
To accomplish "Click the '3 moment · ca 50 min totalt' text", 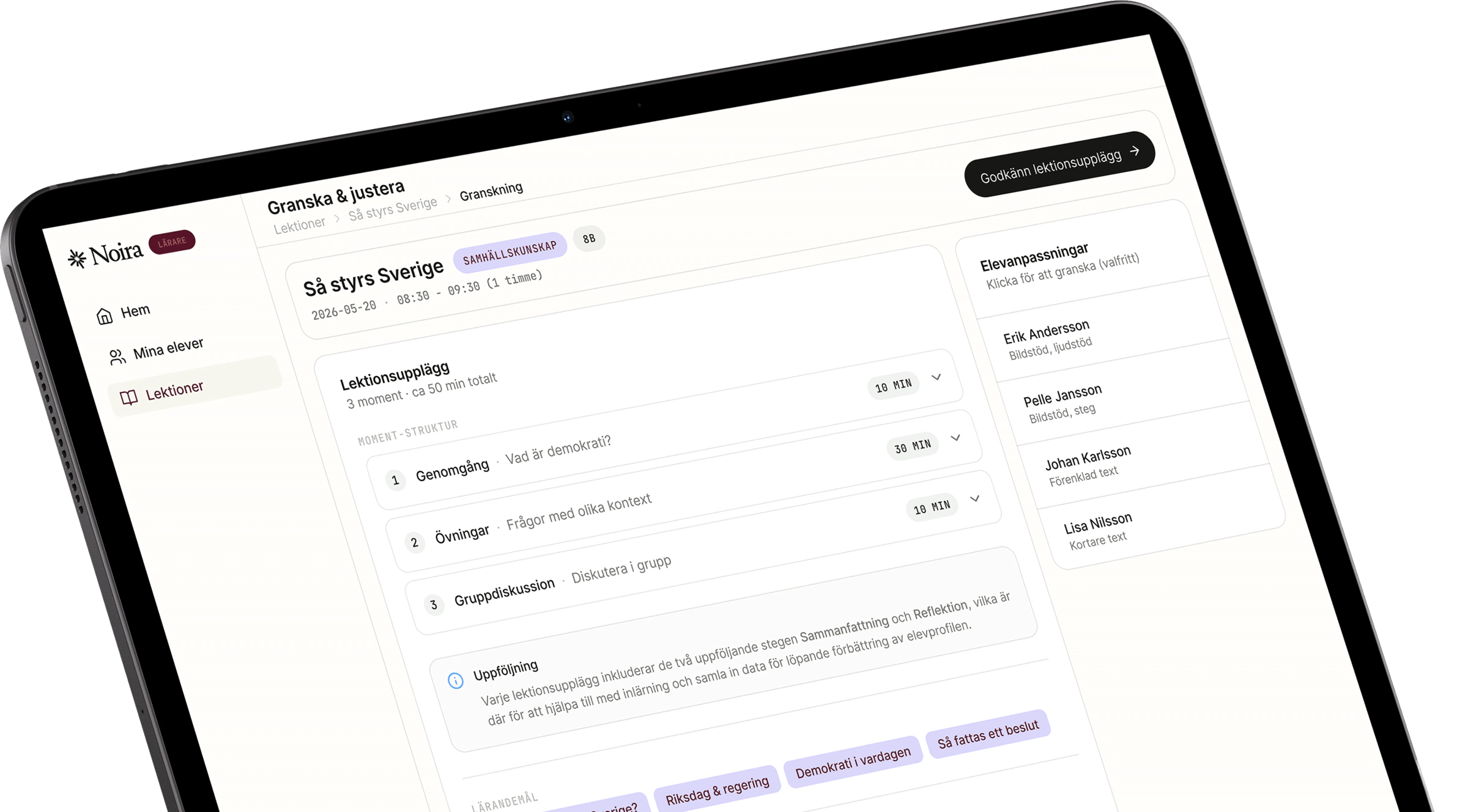I will point(421,391).
